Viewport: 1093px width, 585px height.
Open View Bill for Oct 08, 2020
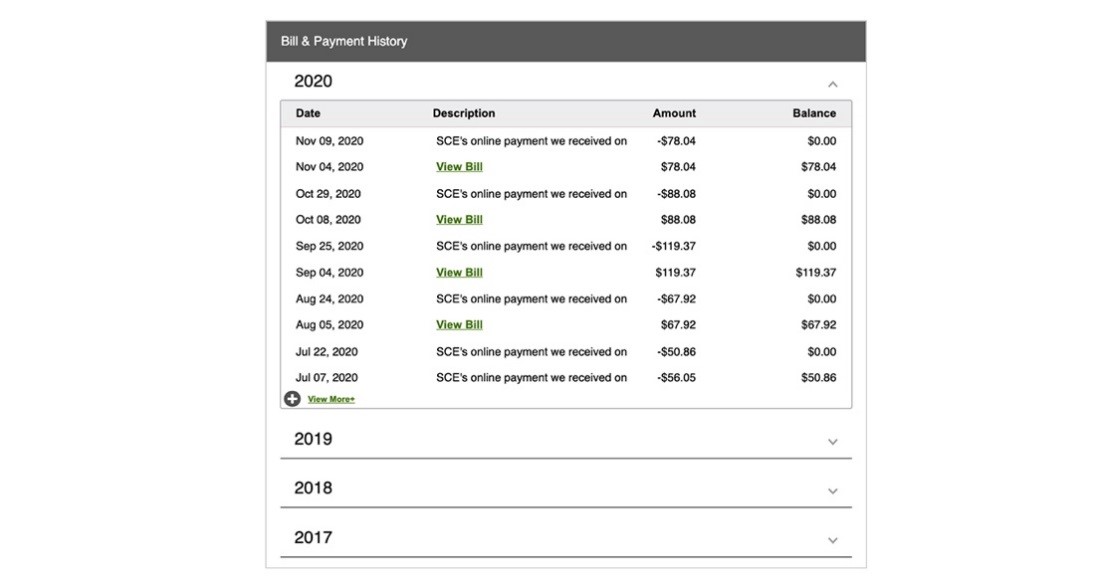(459, 220)
